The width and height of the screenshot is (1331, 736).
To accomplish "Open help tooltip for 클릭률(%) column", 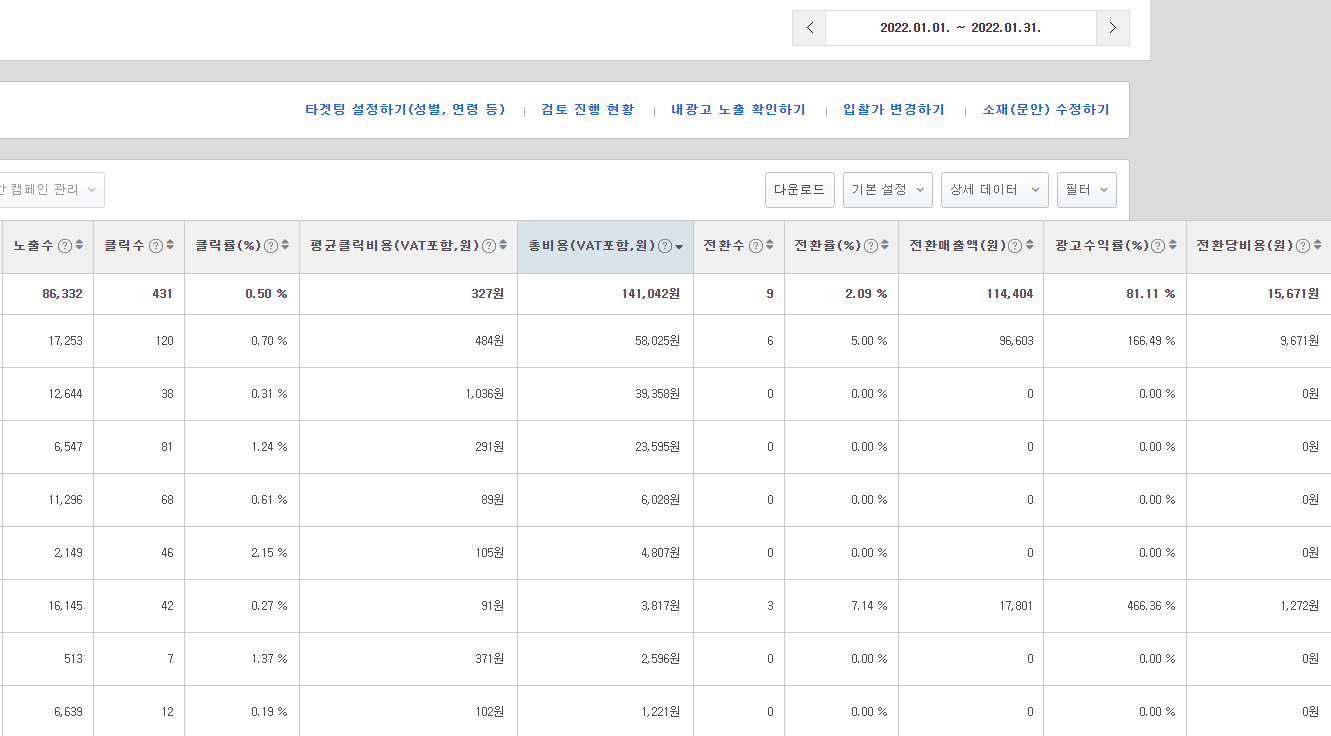I will [x=271, y=246].
